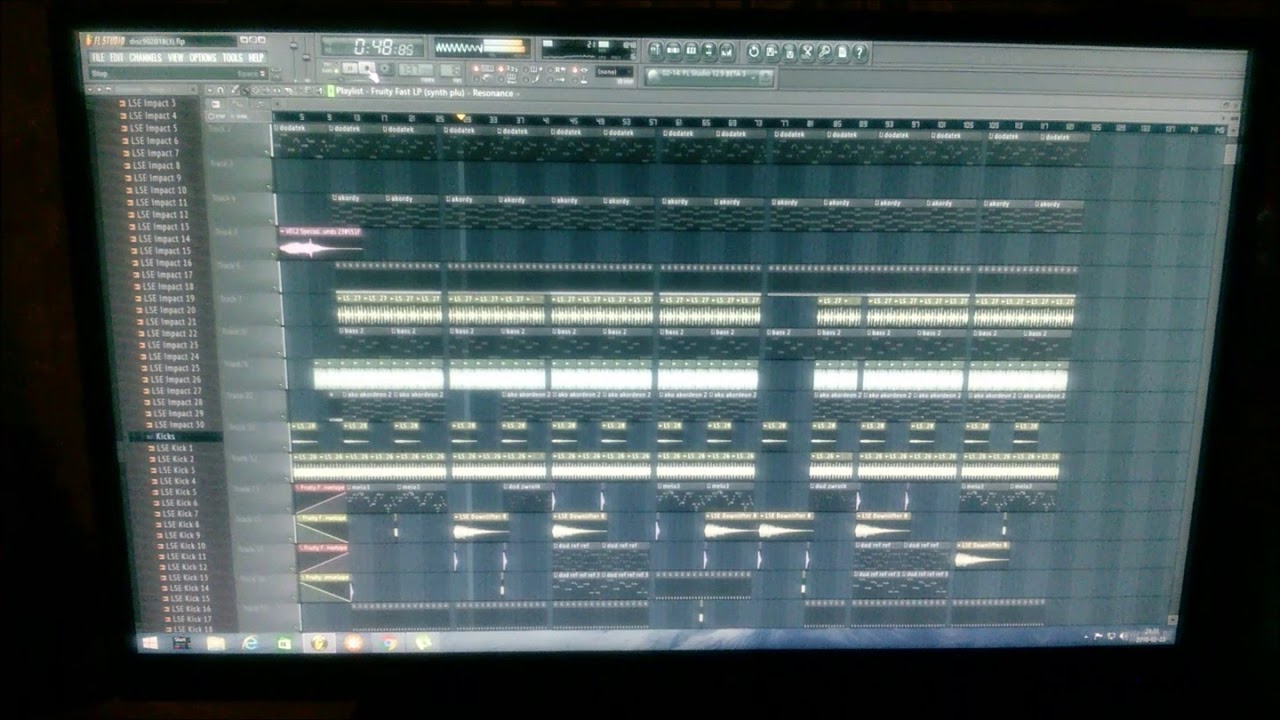Open the FILE menu

pyautogui.click(x=98, y=57)
